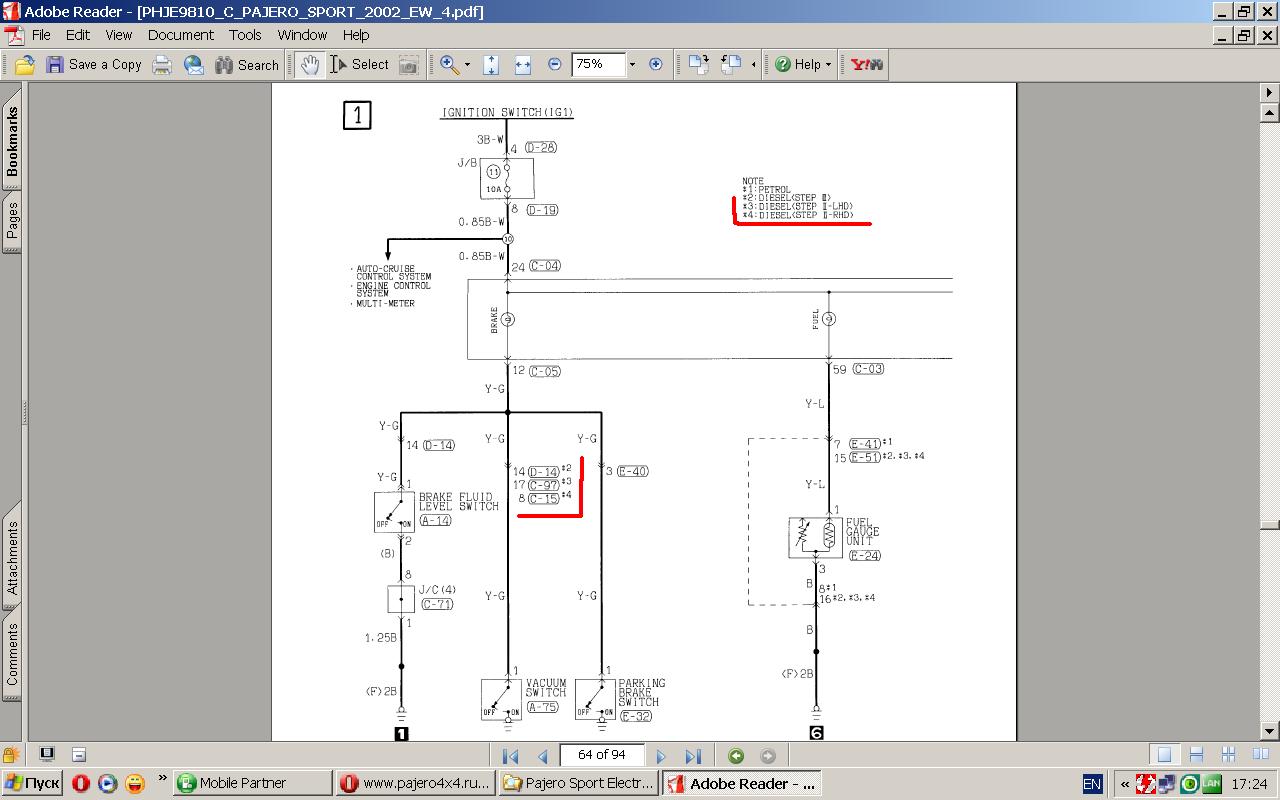Select the Snapshot camera tool
1280x800 pixels.
408,65
